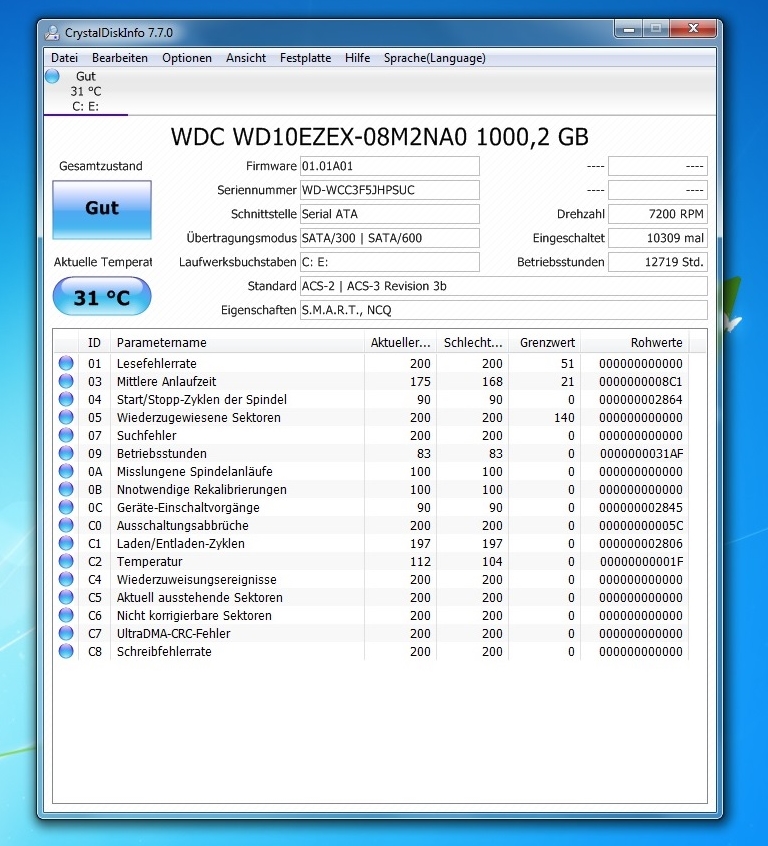
Task: Click status orb for Geräte-Einschaltvorgänge
Action: [x=66, y=507]
